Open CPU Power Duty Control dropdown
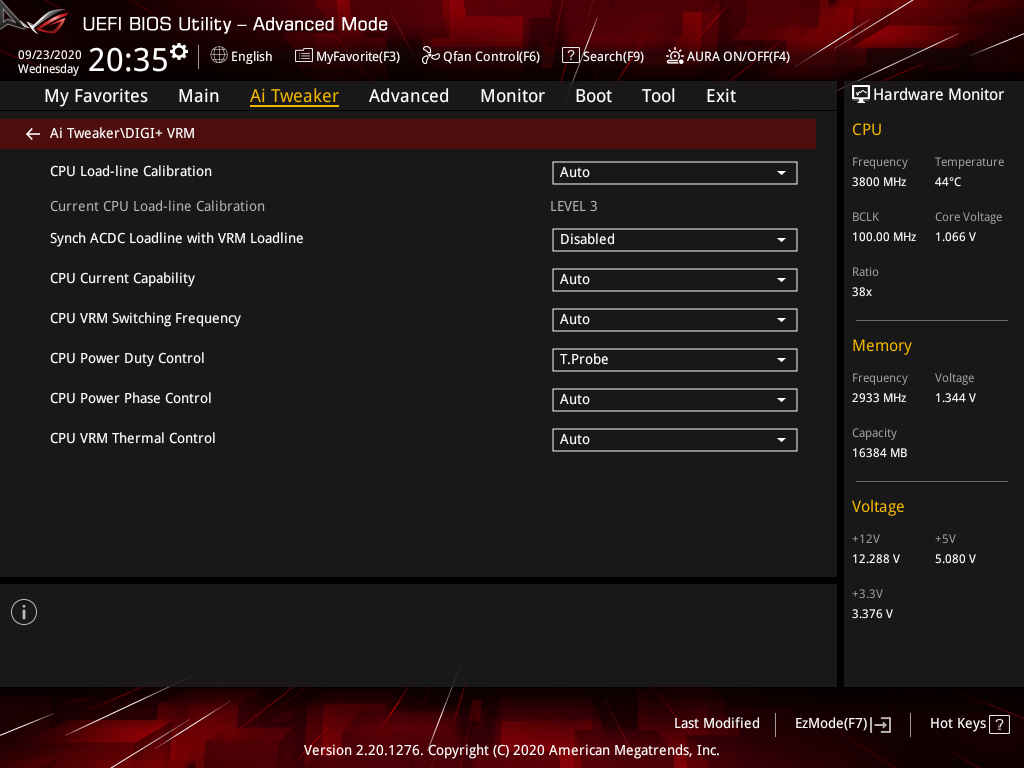This screenshot has height=768, width=1024. 675,360
